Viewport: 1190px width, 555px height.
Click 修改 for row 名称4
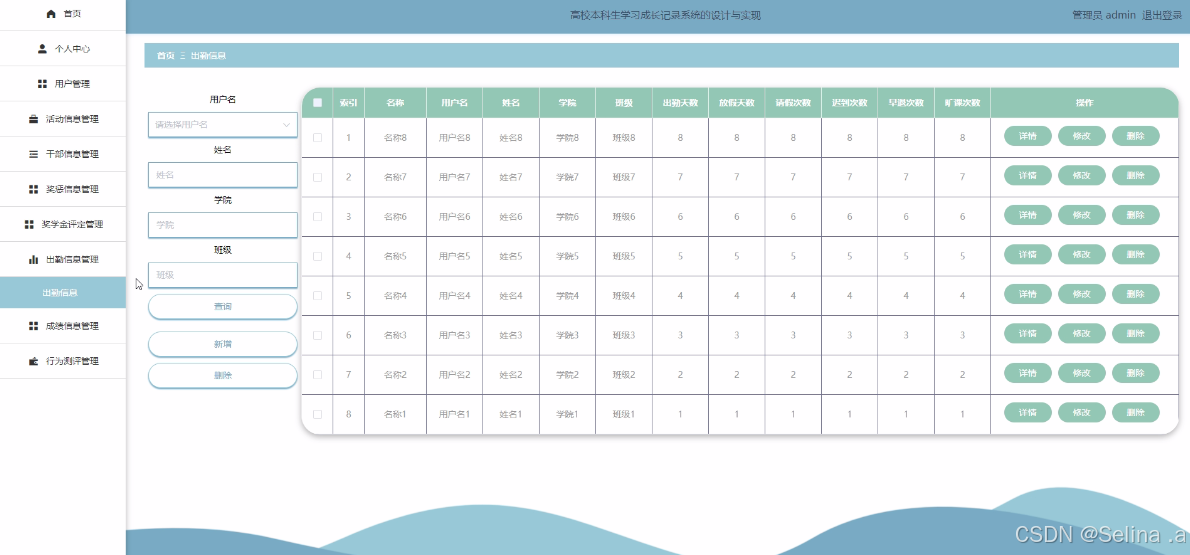tap(1081, 294)
